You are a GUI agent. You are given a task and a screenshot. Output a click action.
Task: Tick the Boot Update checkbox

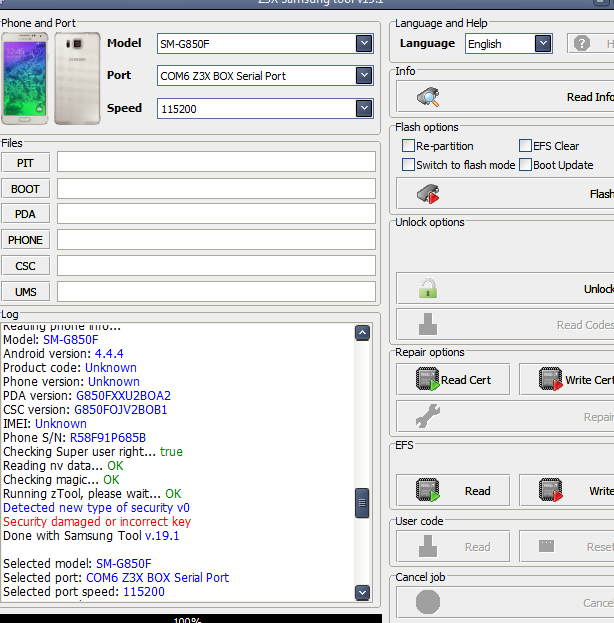tap(525, 164)
